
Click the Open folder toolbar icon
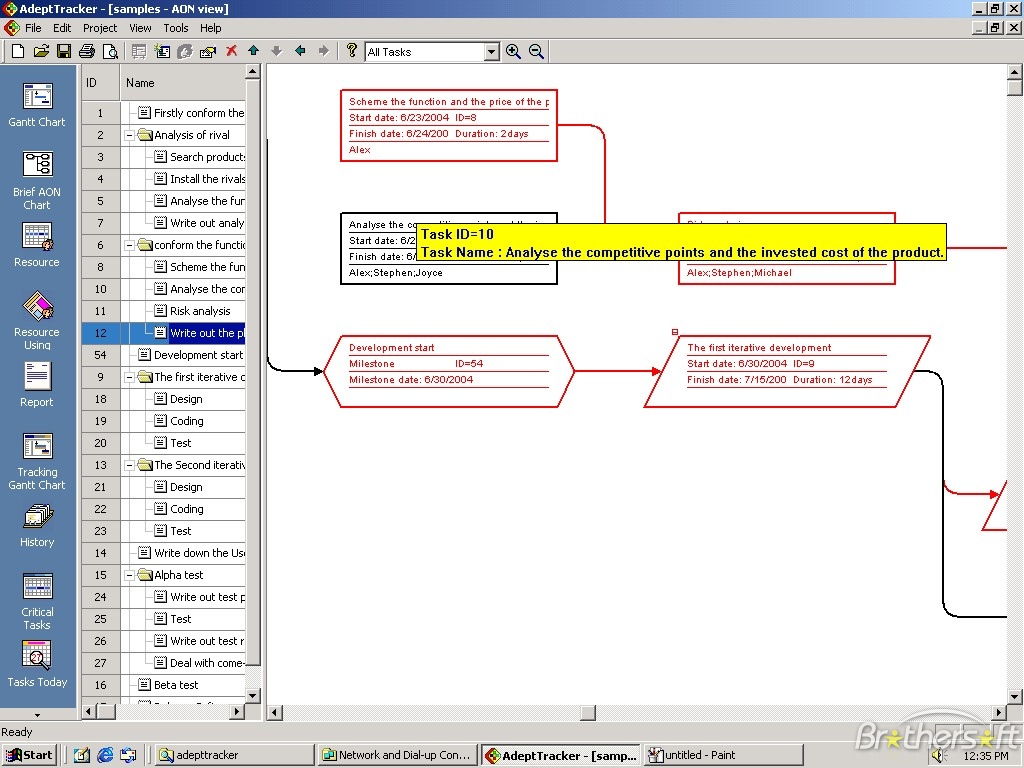(x=40, y=51)
